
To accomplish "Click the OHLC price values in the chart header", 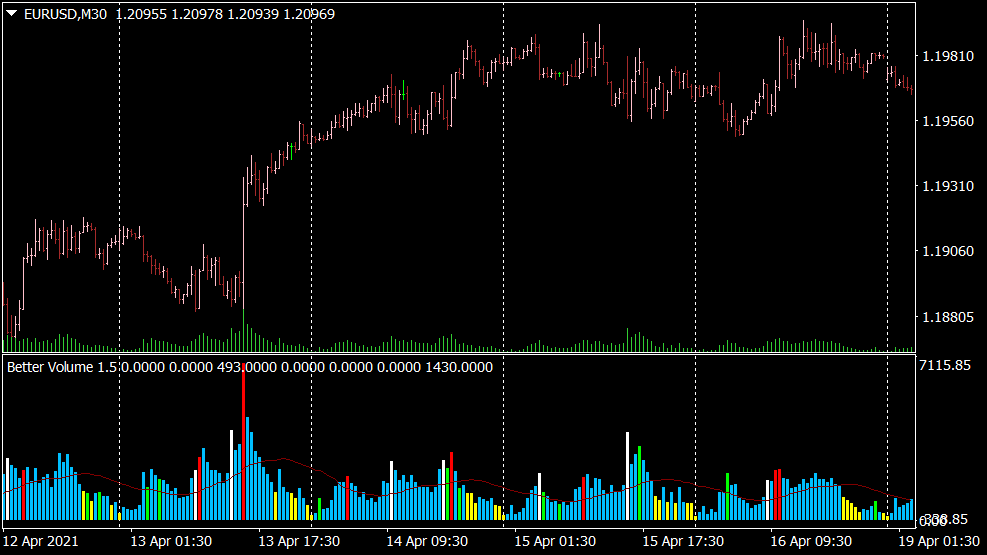I will (x=225, y=14).
